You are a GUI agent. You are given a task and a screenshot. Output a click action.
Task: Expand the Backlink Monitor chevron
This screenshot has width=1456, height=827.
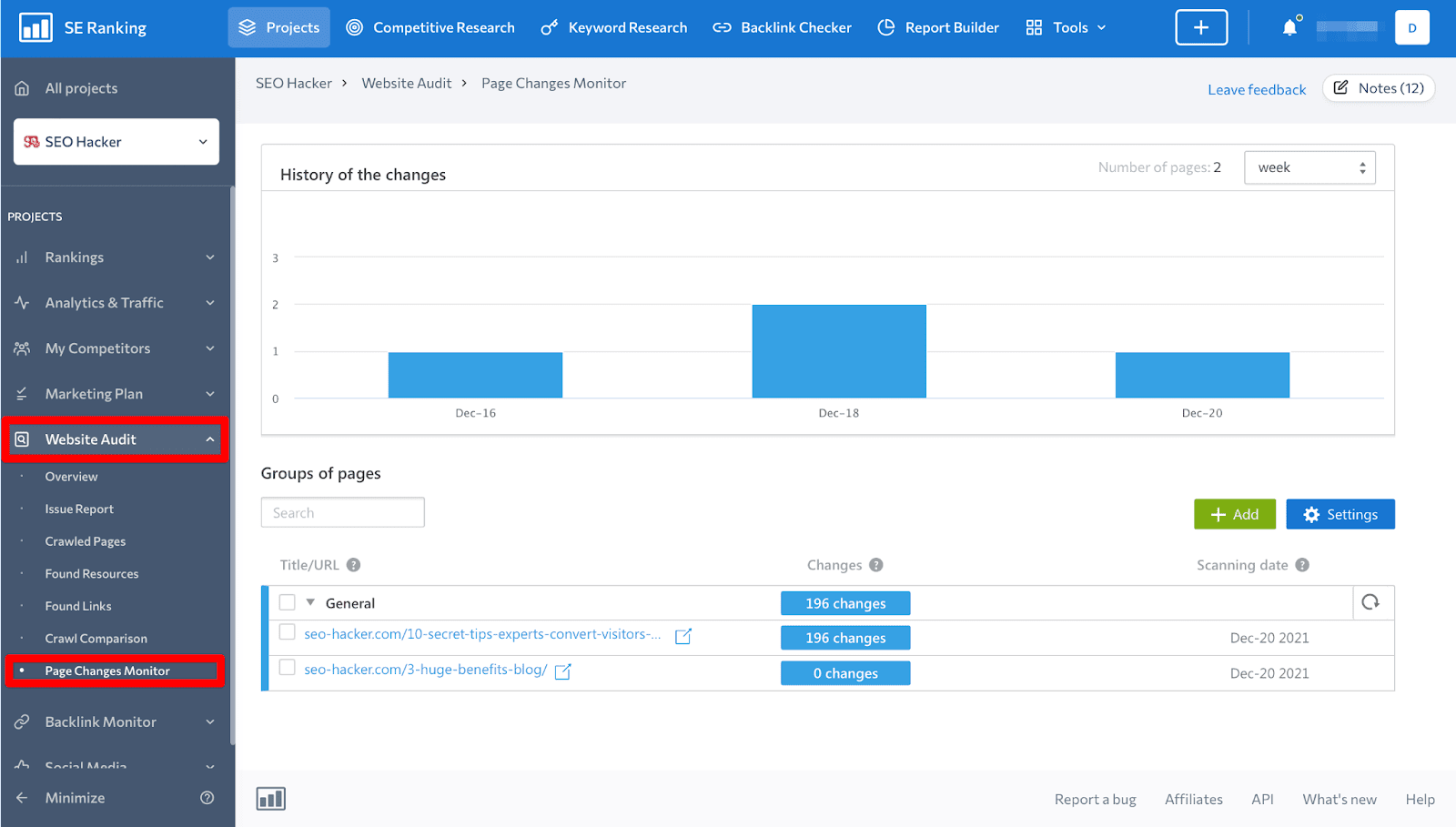click(x=210, y=721)
